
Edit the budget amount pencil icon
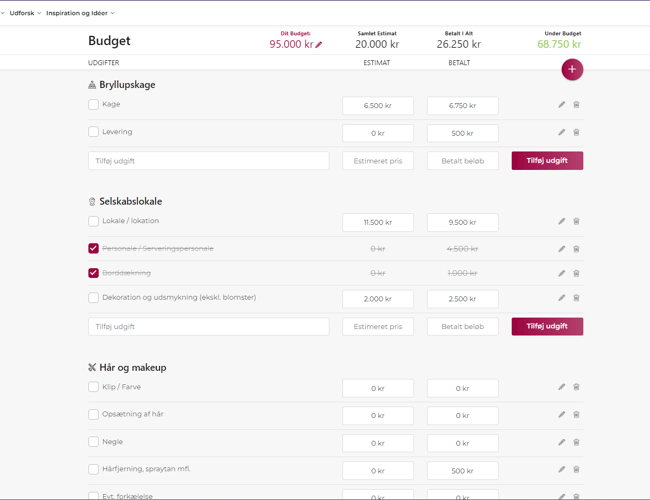pos(319,45)
